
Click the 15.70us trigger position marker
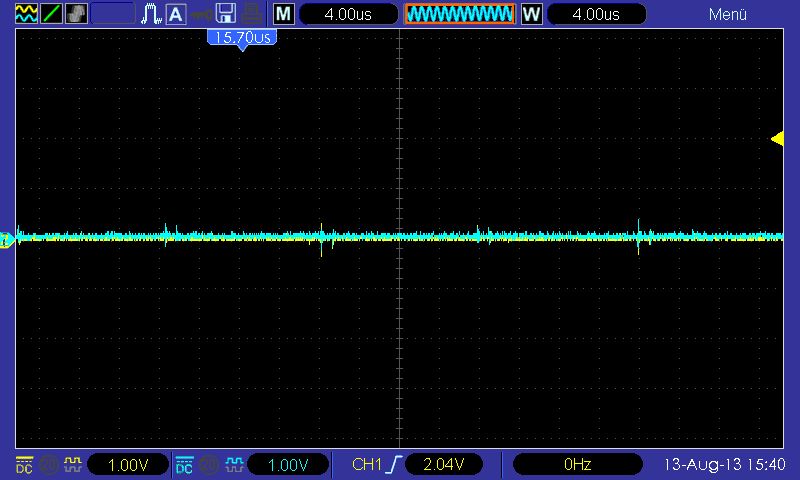coord(241,38)
